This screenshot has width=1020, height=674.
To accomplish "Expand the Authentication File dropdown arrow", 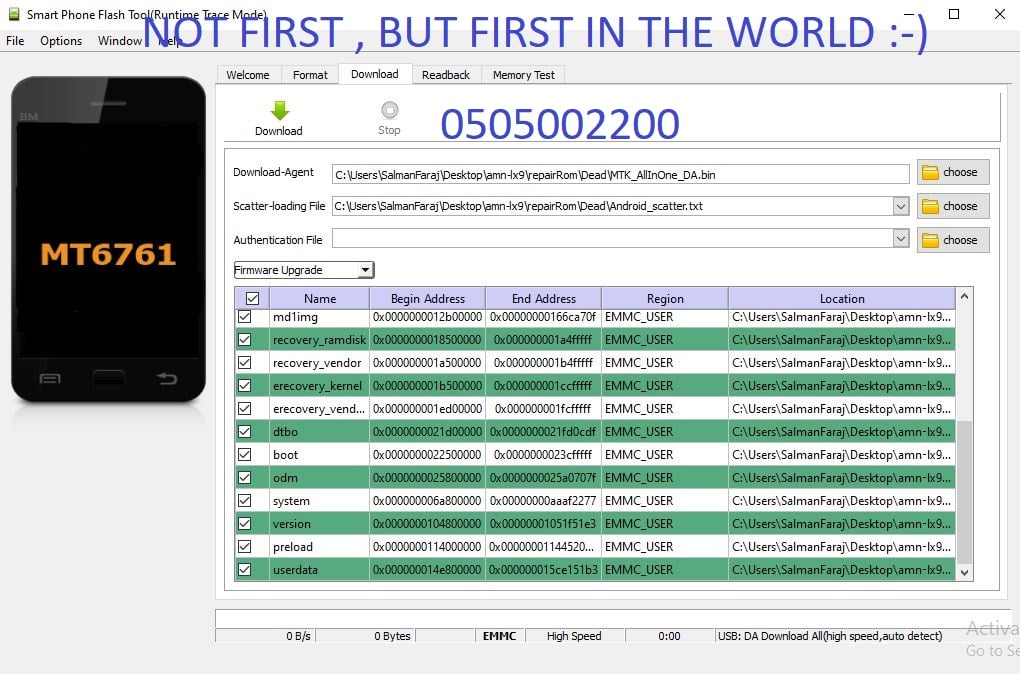I will point(900,239).
